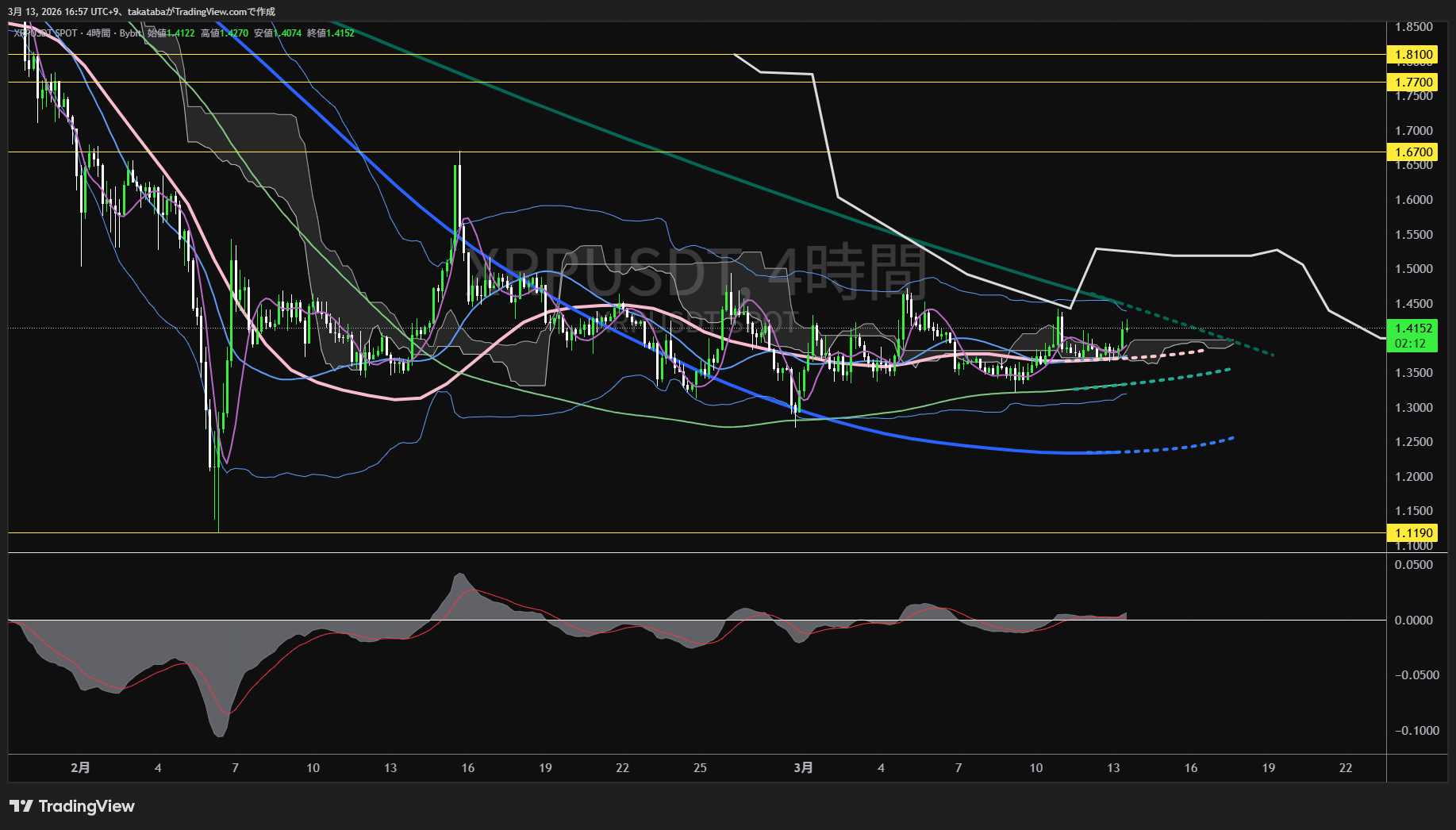This screenshot has height=830, width=1456.
Task: Click the 4時間 interval text in the legend
Action: (98, 33)
